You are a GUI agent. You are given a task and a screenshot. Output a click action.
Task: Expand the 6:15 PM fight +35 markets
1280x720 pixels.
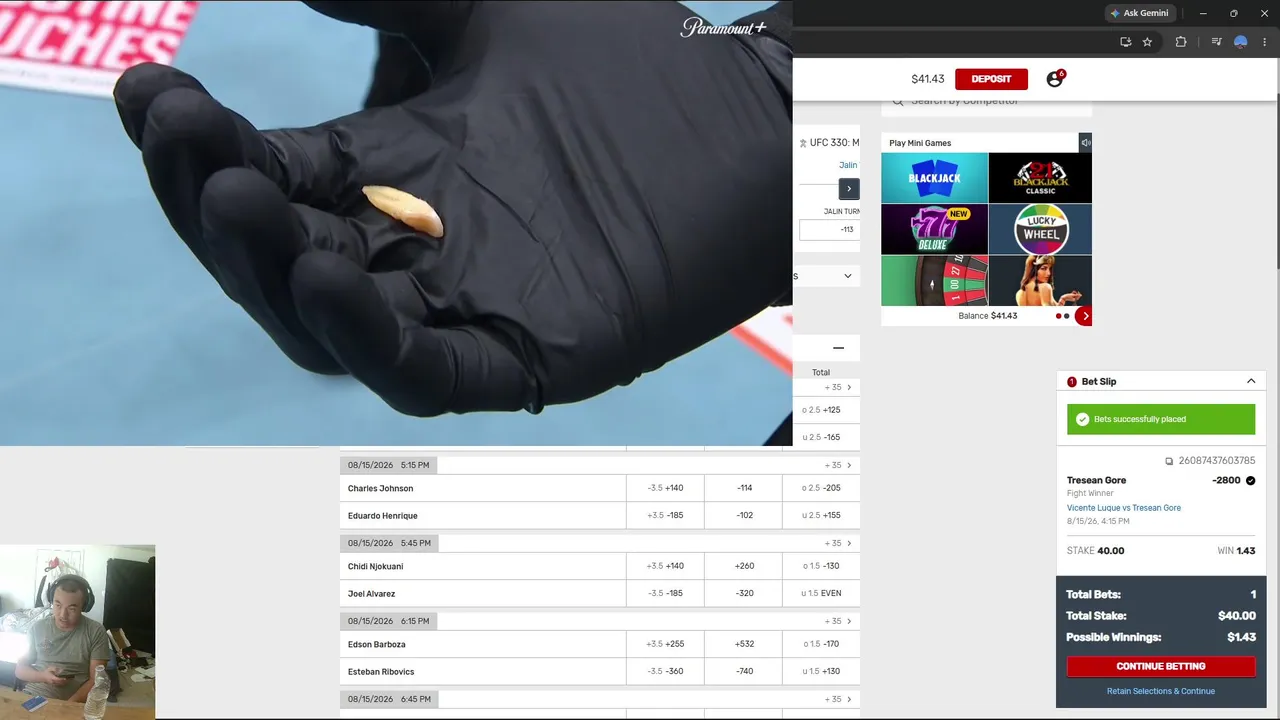(x=838, y=621)
